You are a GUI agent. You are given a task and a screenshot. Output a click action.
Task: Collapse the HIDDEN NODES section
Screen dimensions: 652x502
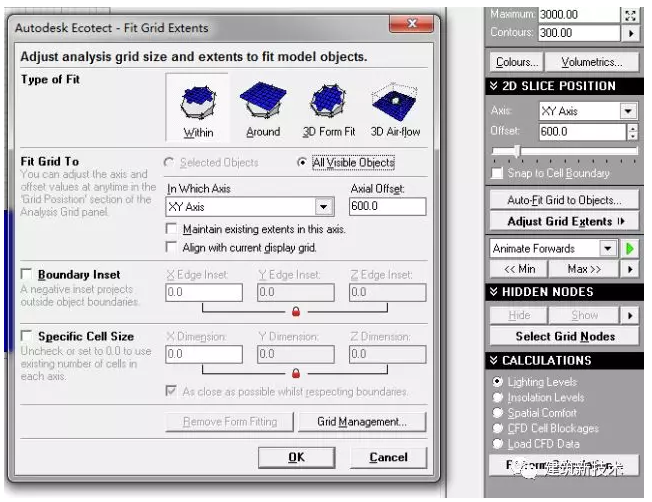(x=494, y=292)
